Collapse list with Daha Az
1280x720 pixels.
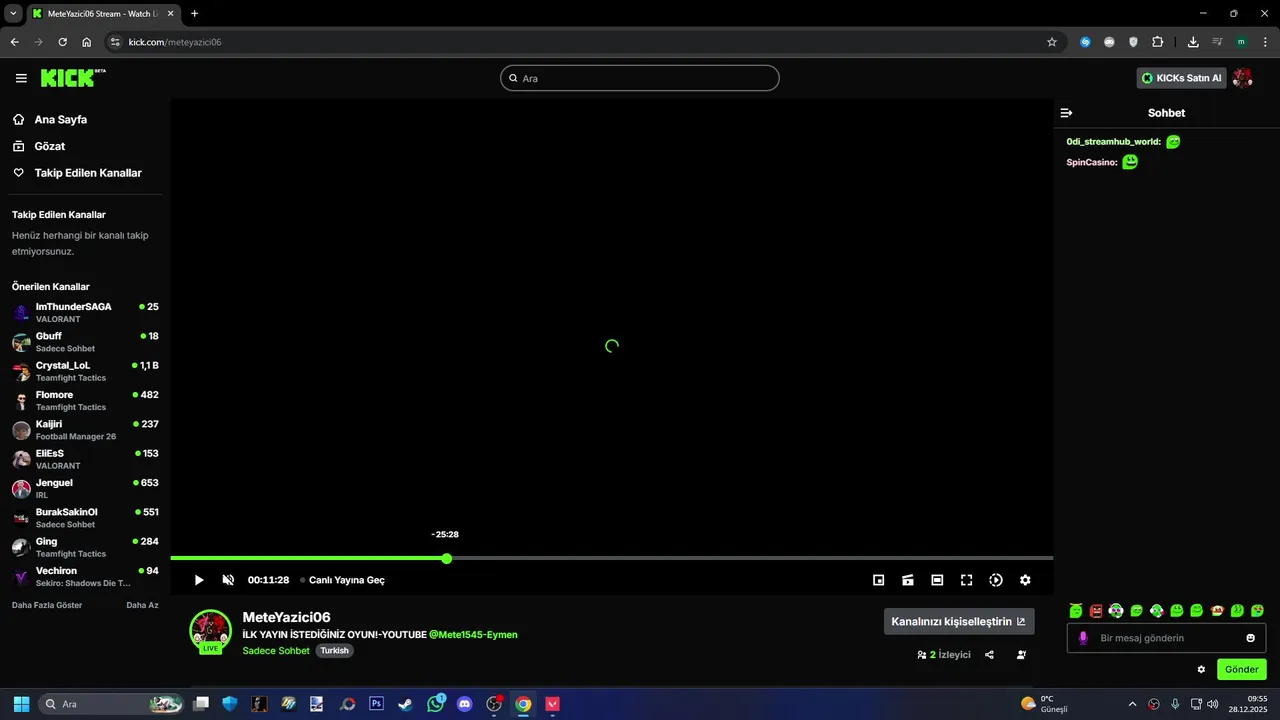[142, 605]
